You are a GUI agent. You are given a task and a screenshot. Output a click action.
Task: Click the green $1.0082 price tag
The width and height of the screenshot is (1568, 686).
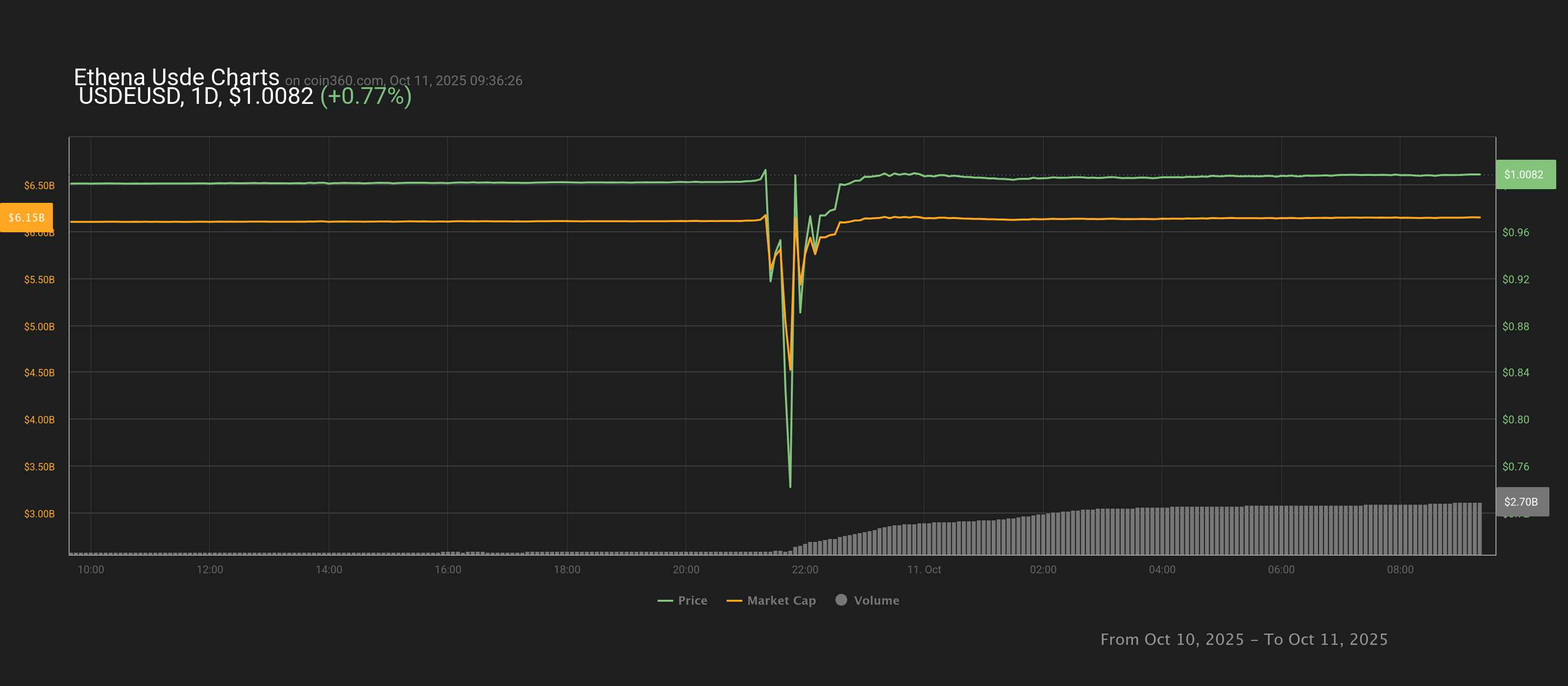pos(1525,175)
